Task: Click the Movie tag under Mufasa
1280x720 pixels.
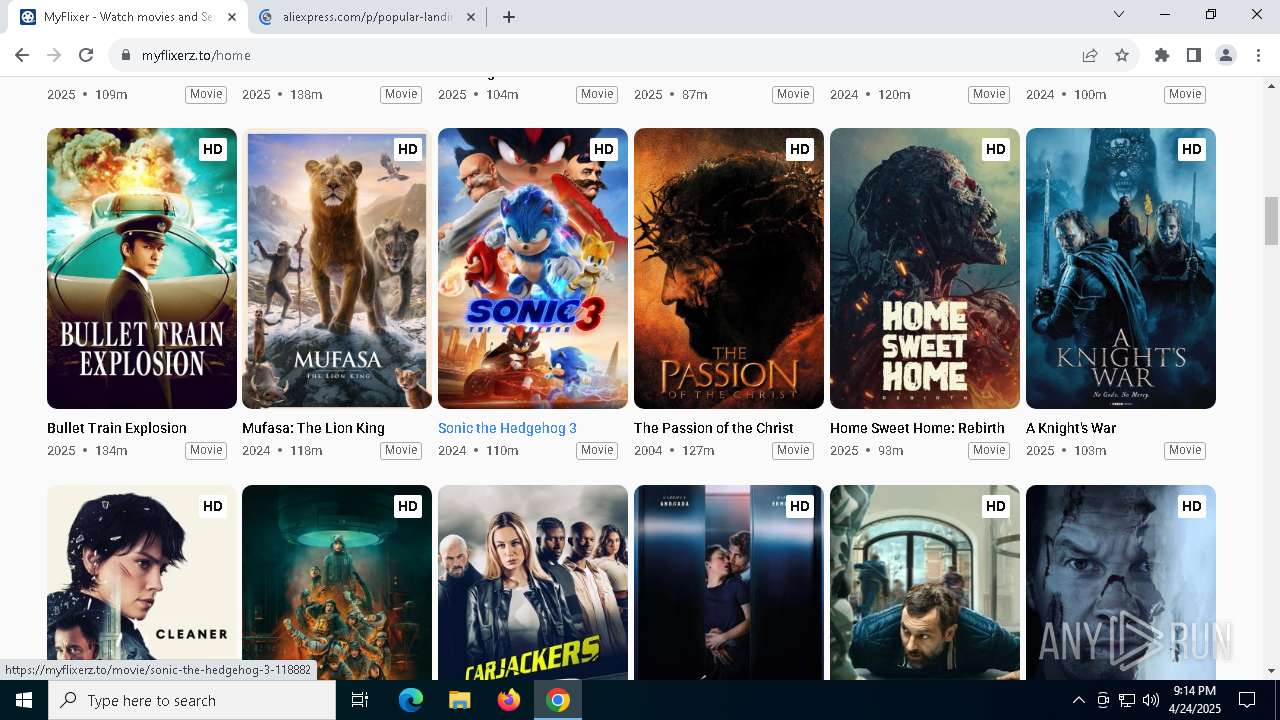Action: (x=401, y=451)
